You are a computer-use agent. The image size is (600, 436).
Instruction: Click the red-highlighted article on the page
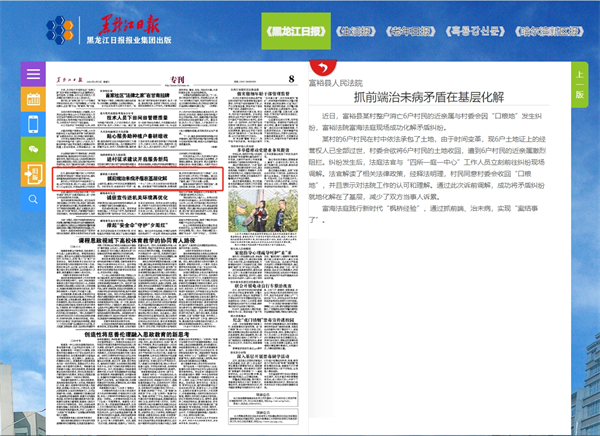[x=149, y=176]
